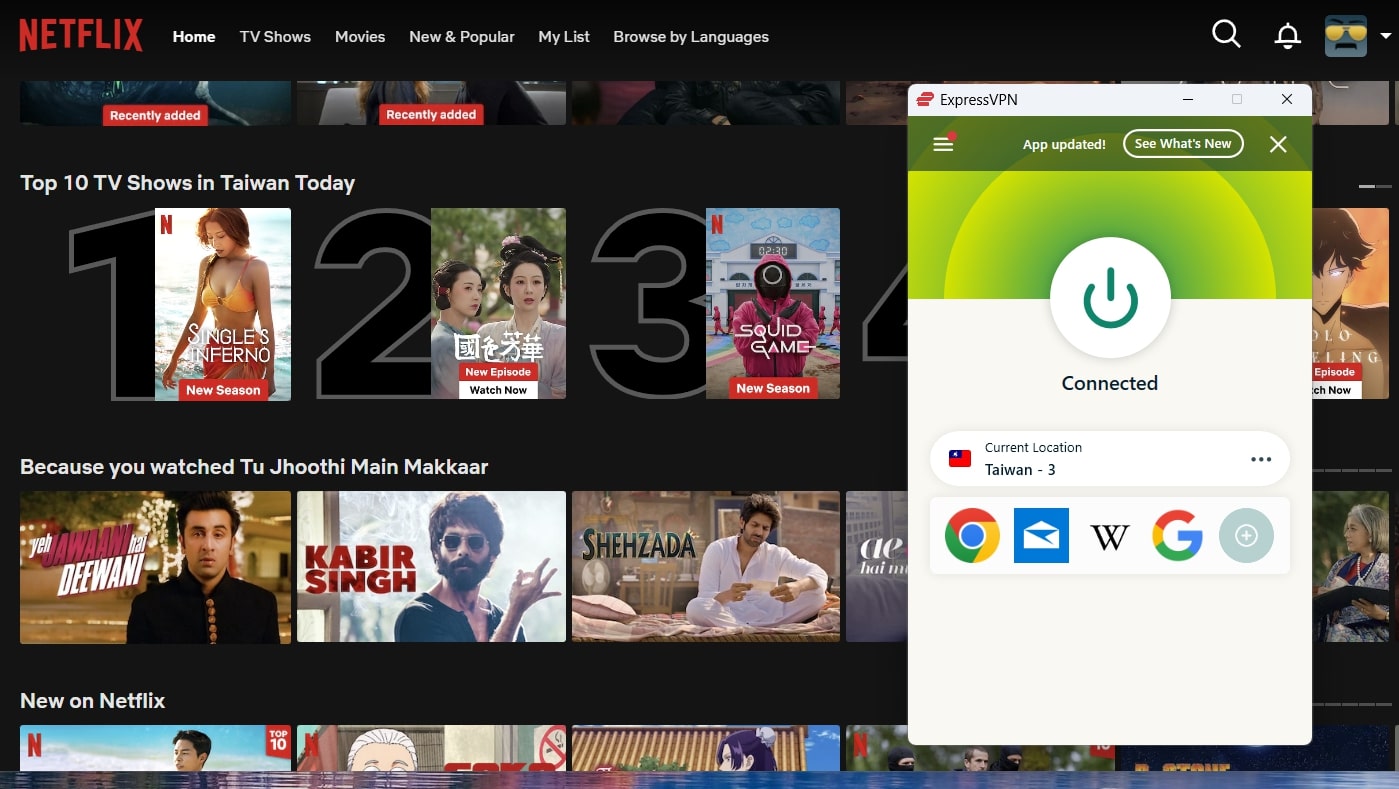
Task: Click the Netflix logo to return home
Action: (80, 34)
